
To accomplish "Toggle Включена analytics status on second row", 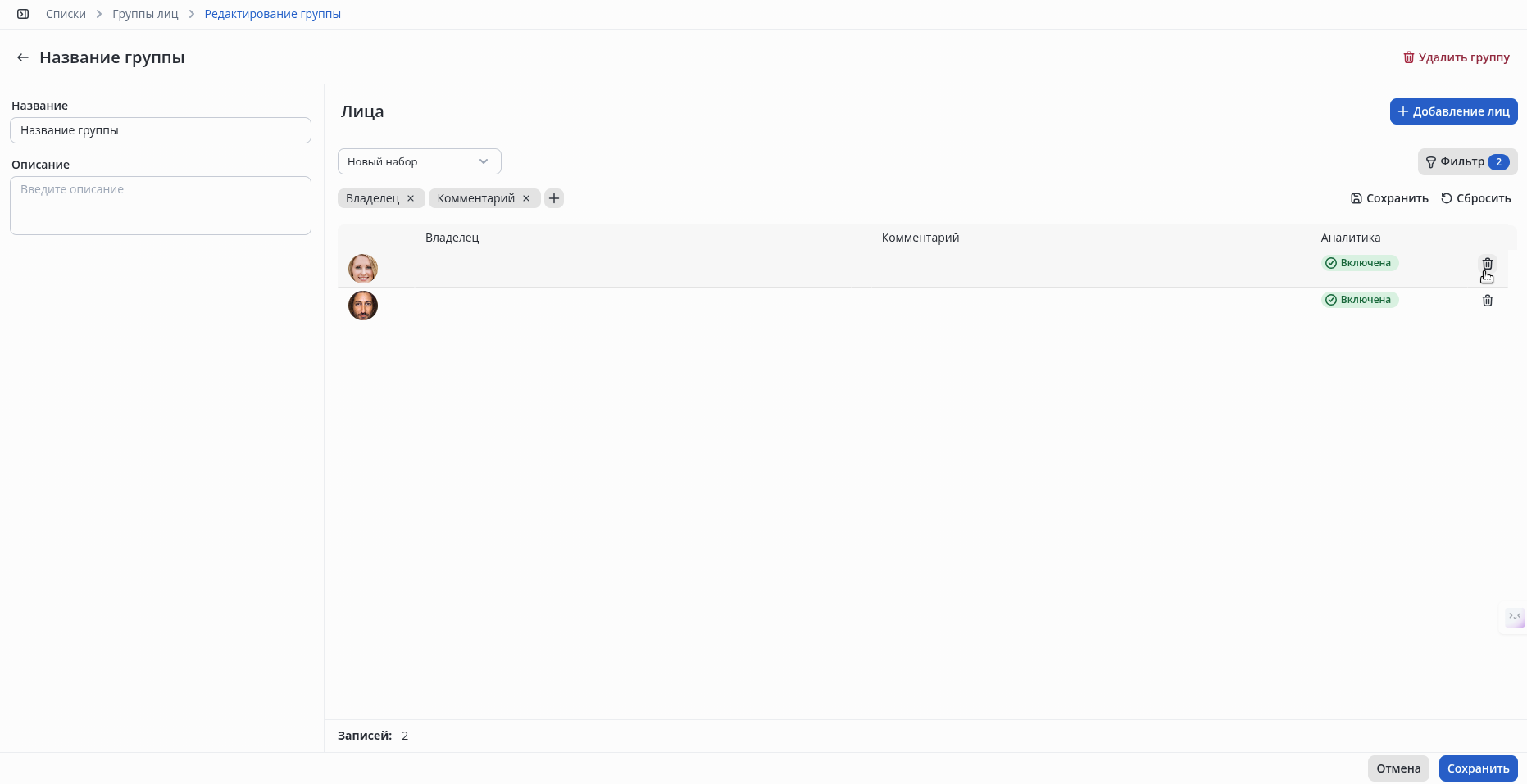I will [1360, 300].
